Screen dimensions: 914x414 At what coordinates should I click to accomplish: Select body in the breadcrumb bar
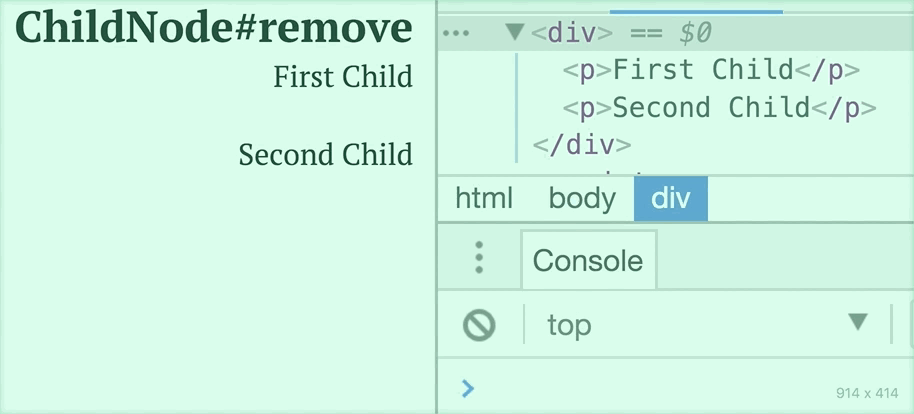tap(582, 199)
